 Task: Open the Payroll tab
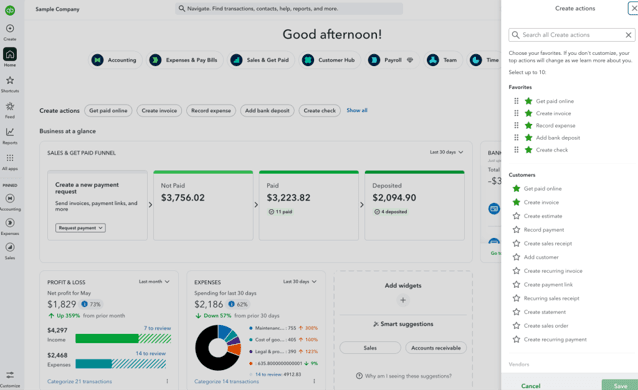(x=392, y=60)
